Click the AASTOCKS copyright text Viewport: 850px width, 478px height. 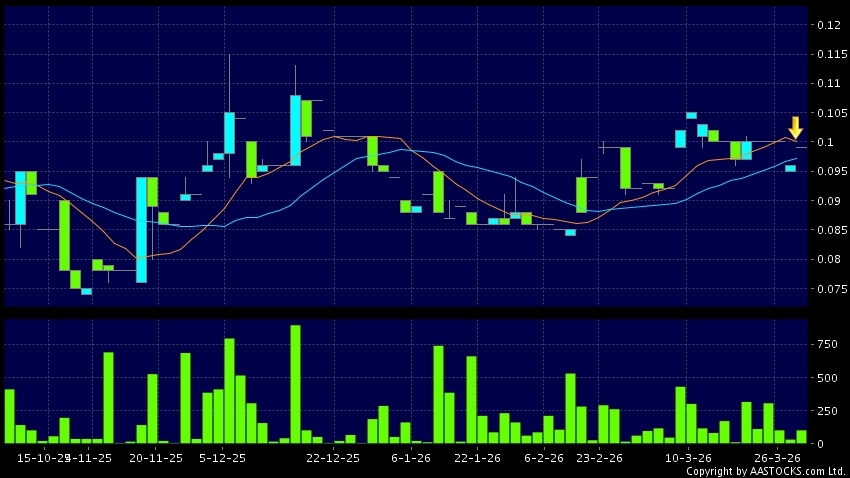767,470
